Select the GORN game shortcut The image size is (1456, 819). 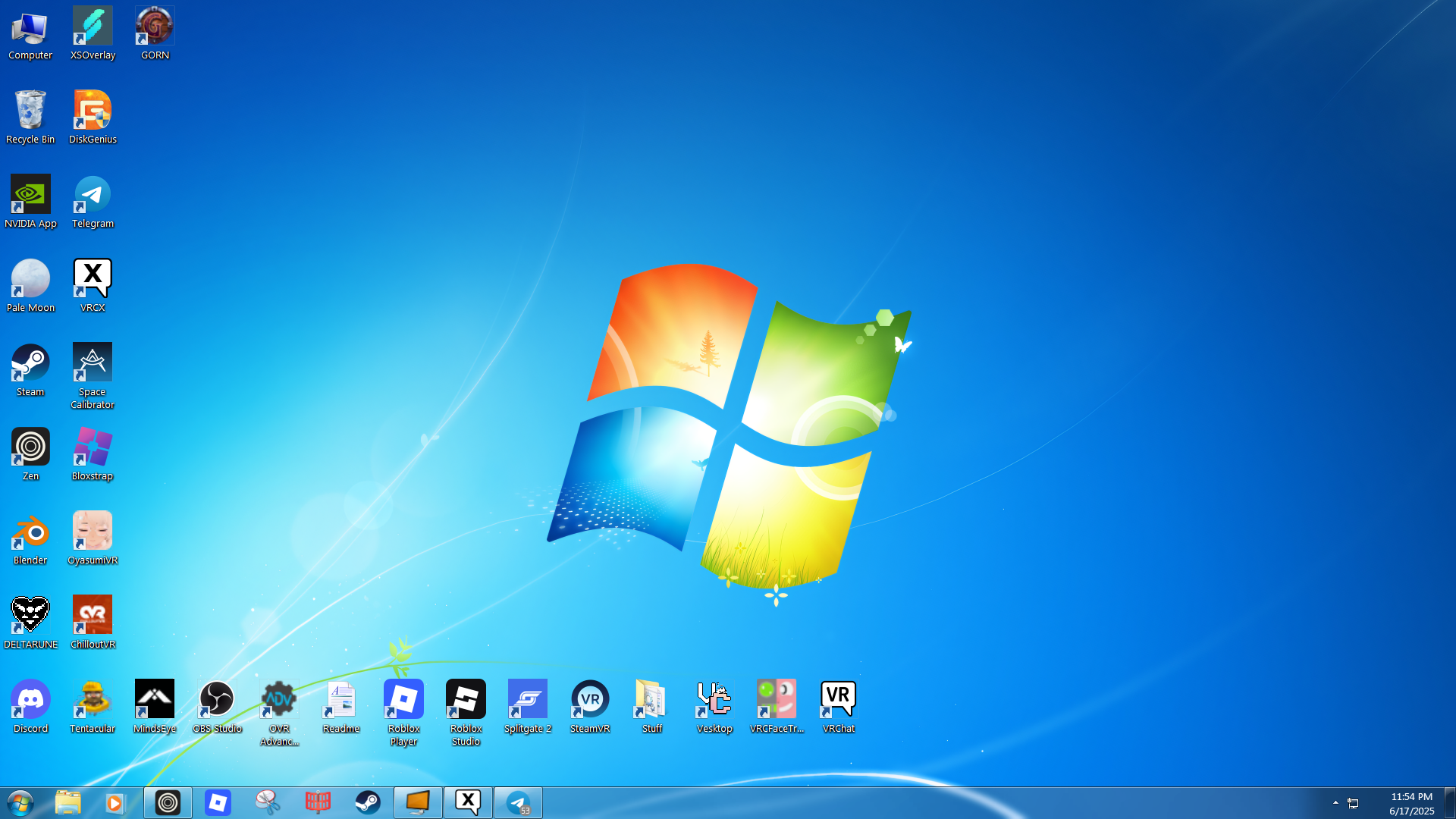pos(155,34)
